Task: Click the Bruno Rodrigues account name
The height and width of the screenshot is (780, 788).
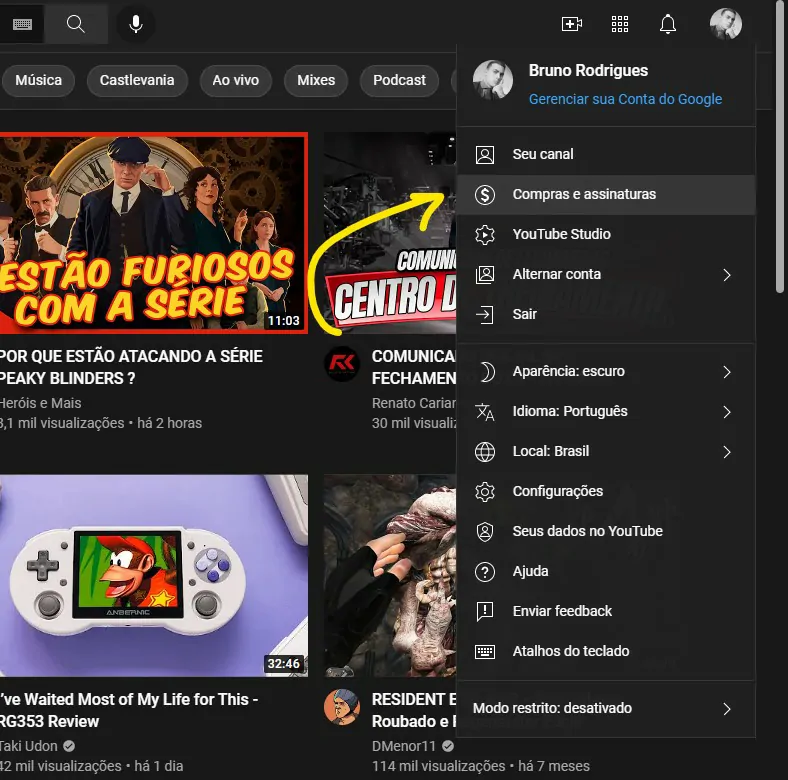Action: [x=588, y=71]
